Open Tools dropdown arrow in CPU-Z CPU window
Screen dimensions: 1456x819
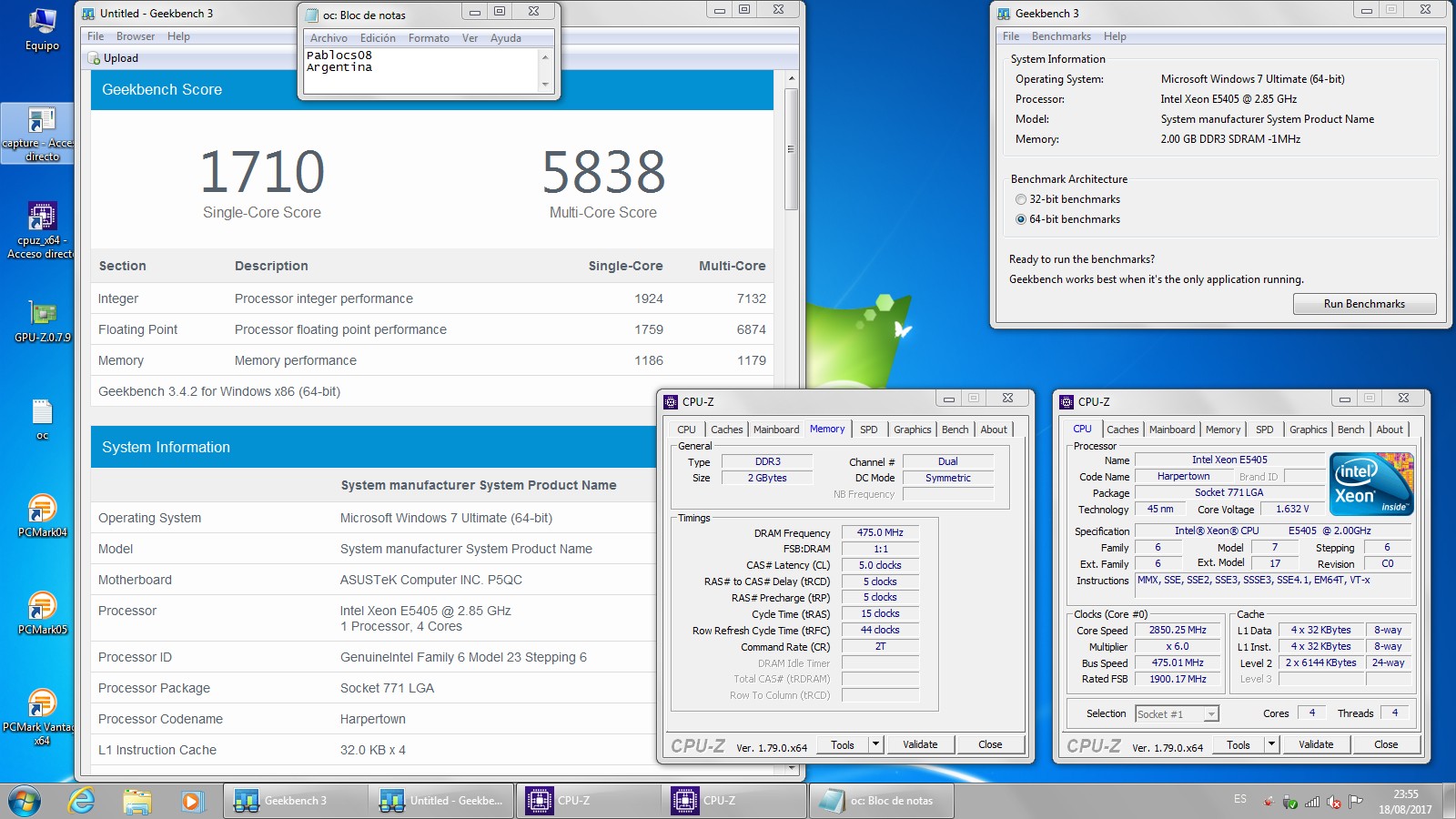[1271, 744]
